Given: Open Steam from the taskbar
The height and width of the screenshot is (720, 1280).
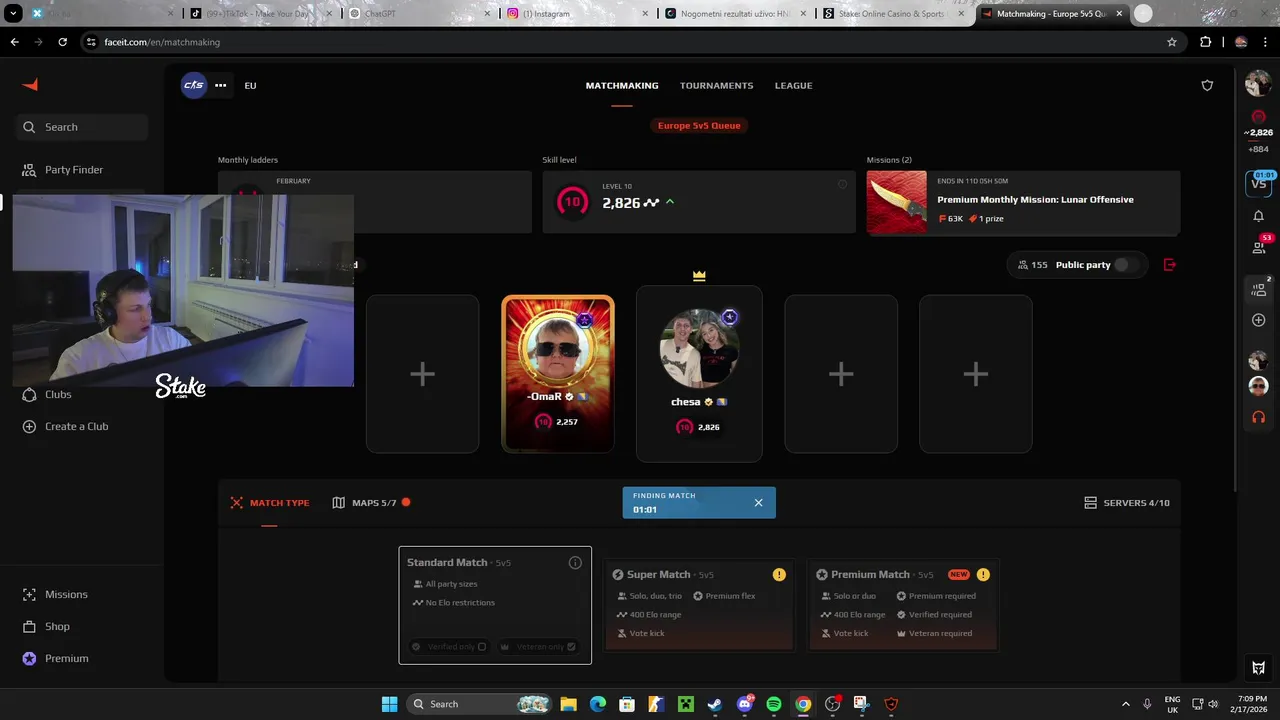Looking at the screenshot, I should point(715,704).
